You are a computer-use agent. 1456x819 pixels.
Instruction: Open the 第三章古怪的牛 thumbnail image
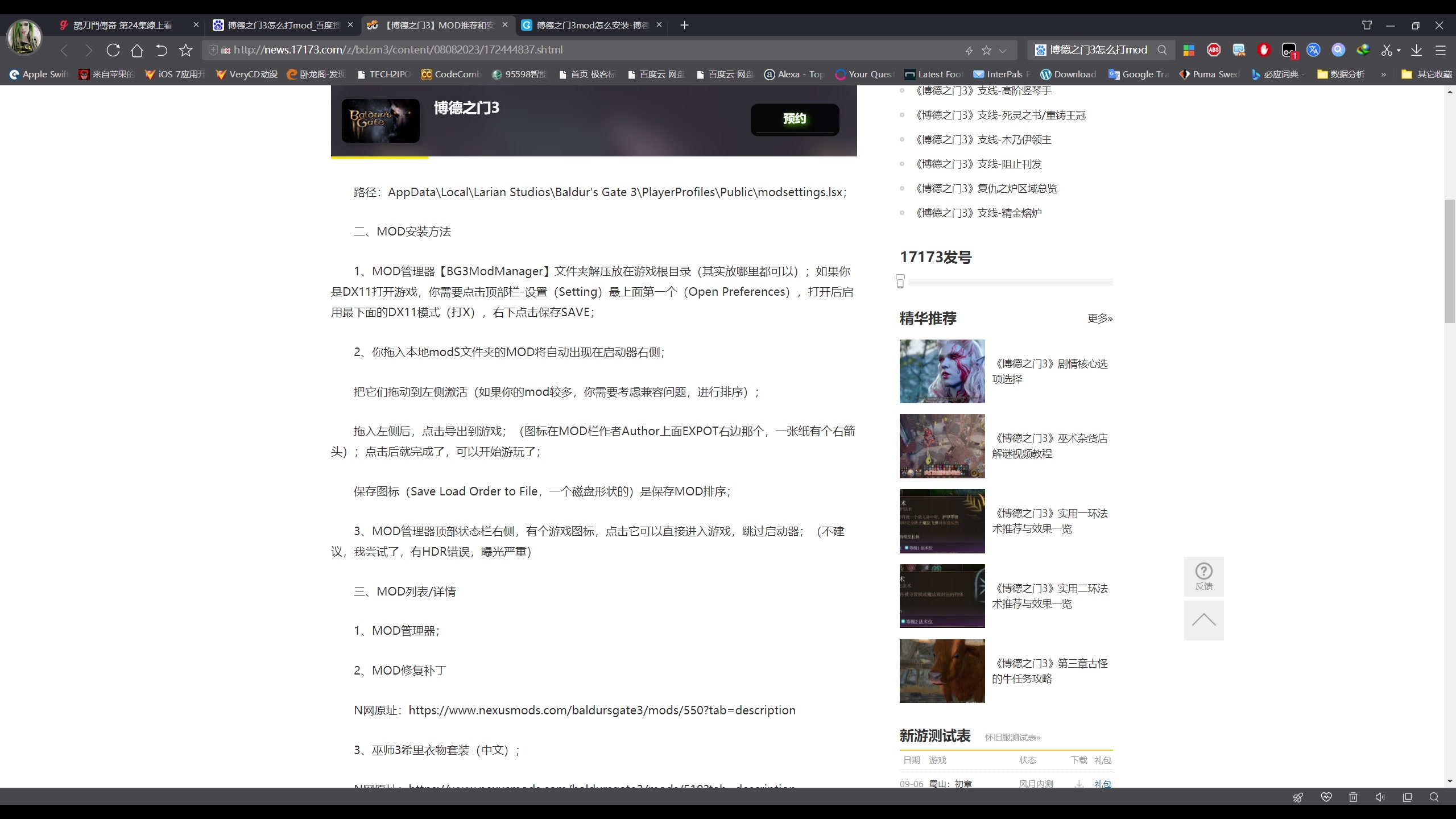click(x=942, y=671)
